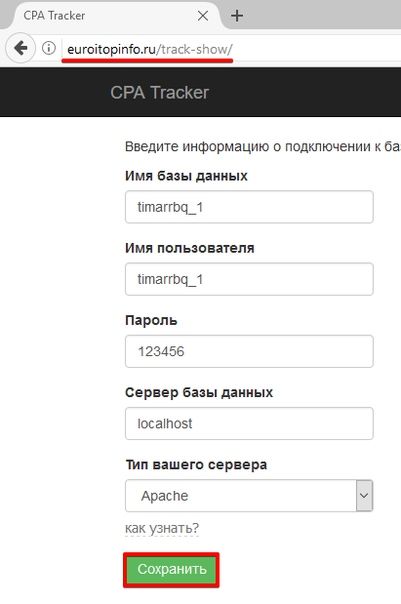
Task: Open a new tab with plus icon
Action: click(x=237, y=16)
